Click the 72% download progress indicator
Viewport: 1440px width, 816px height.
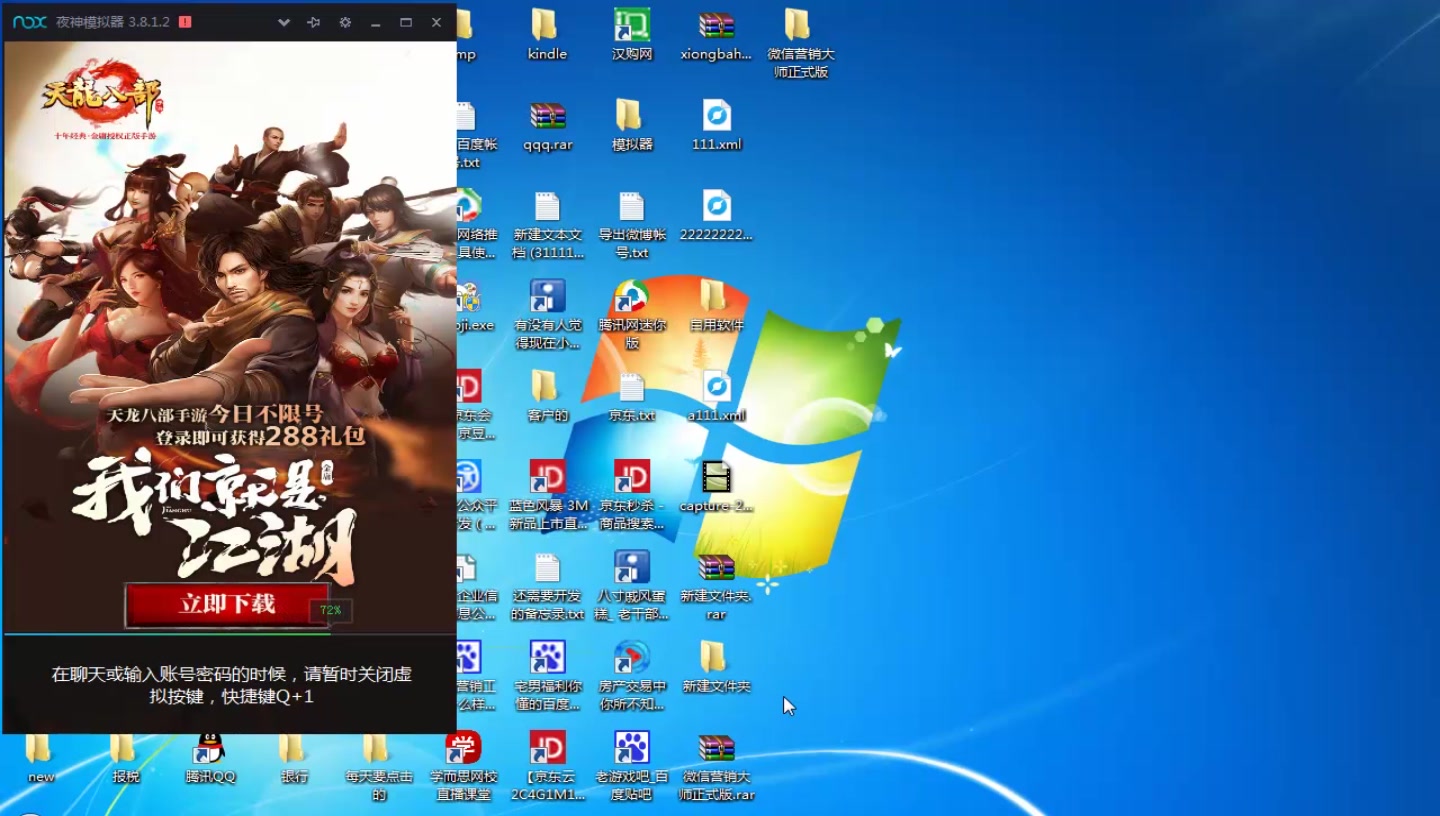coord(330,610)
